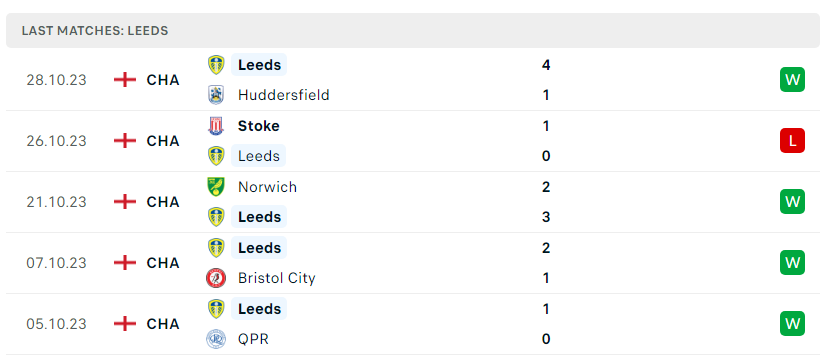Open the Stoke team link
Screen dimensions: 828x363
(x=259, y=126)
